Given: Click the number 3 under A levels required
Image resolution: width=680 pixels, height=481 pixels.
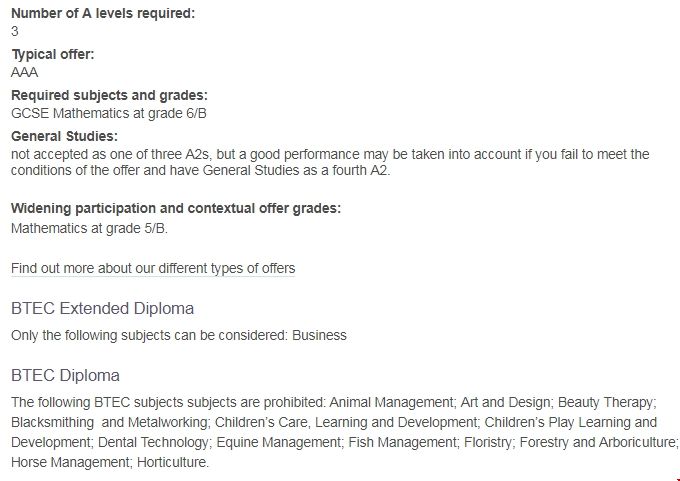Looking at the screenshot, I should point(15,31).
